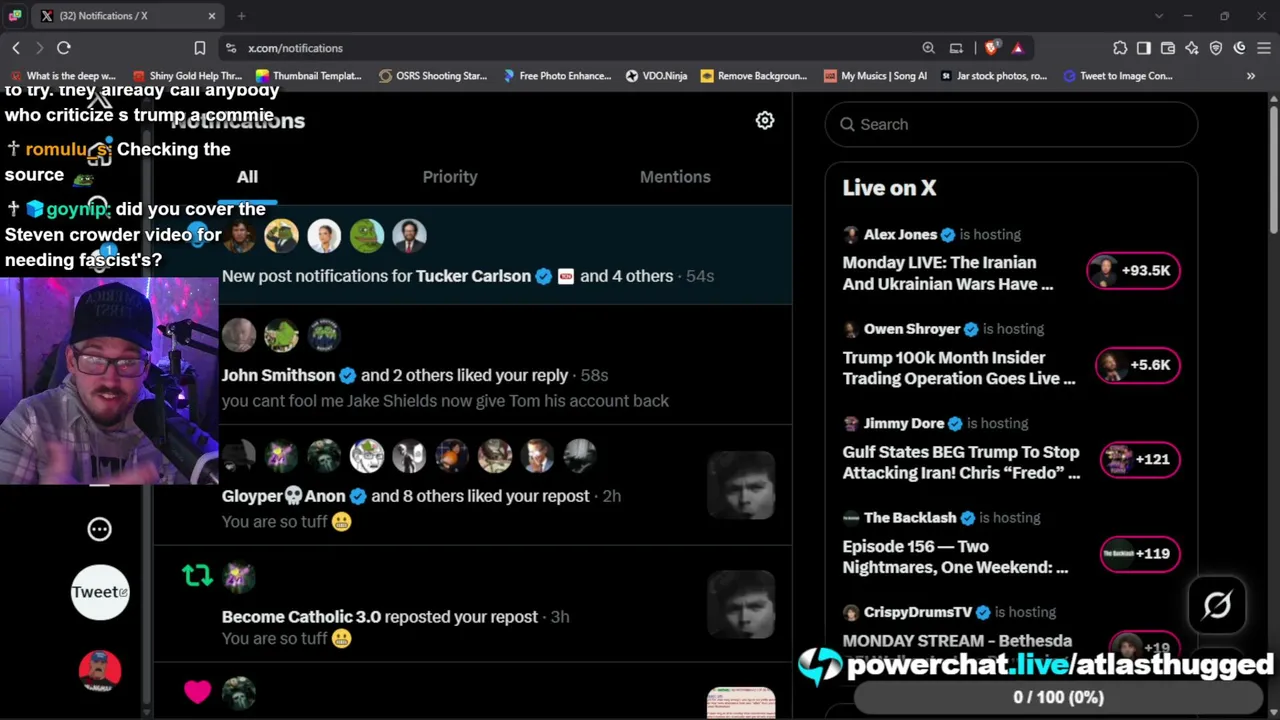Join The Backlash stream via +119 badge
Screen dimensions: 1280x720
point(1140,554)
